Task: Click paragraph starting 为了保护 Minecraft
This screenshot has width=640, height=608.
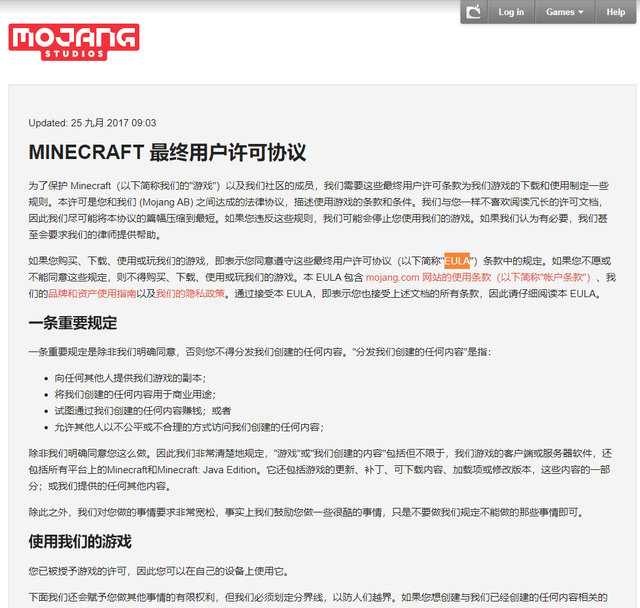Action: [x=318, y=210]
